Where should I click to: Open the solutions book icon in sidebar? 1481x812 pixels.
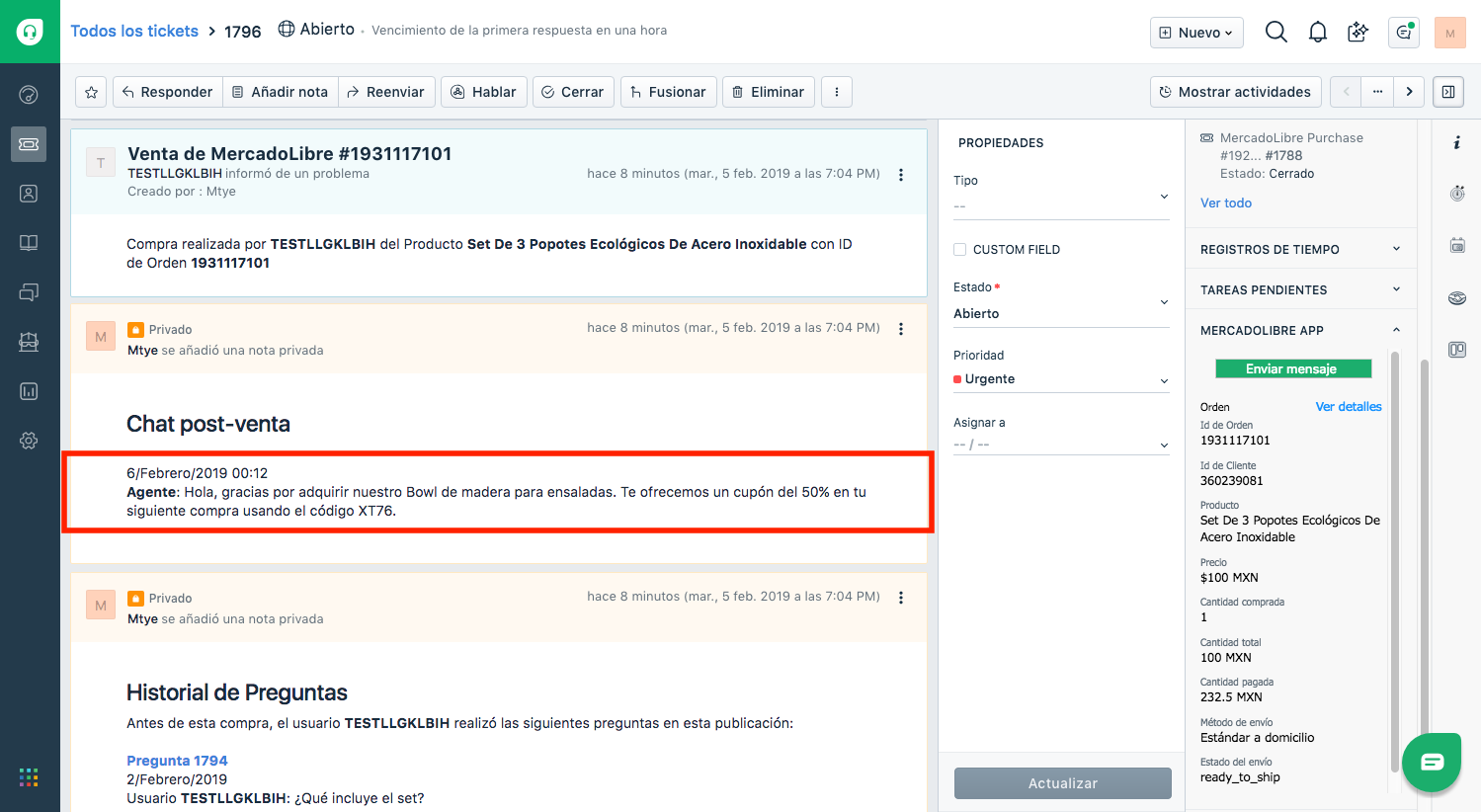(29, 243)
